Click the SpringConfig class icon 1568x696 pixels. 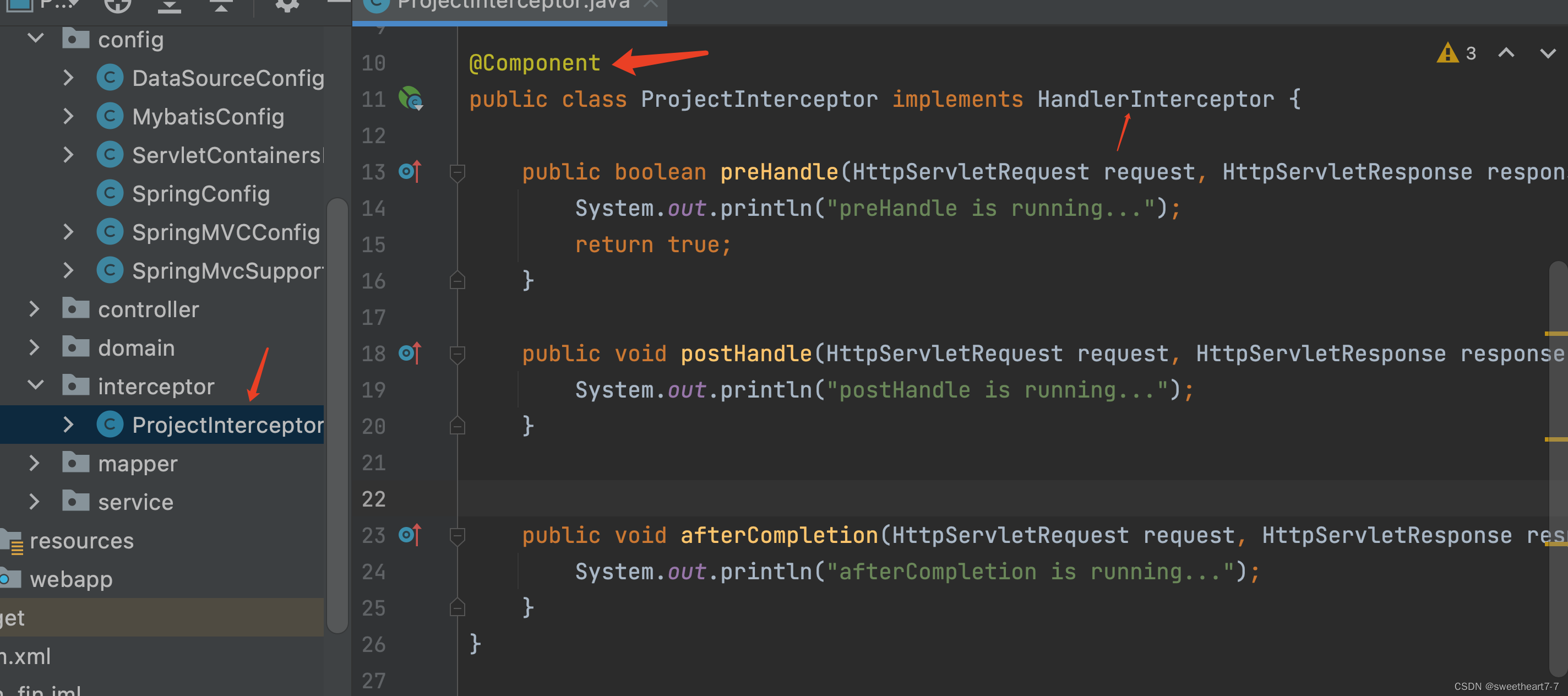tap(110, 194)
